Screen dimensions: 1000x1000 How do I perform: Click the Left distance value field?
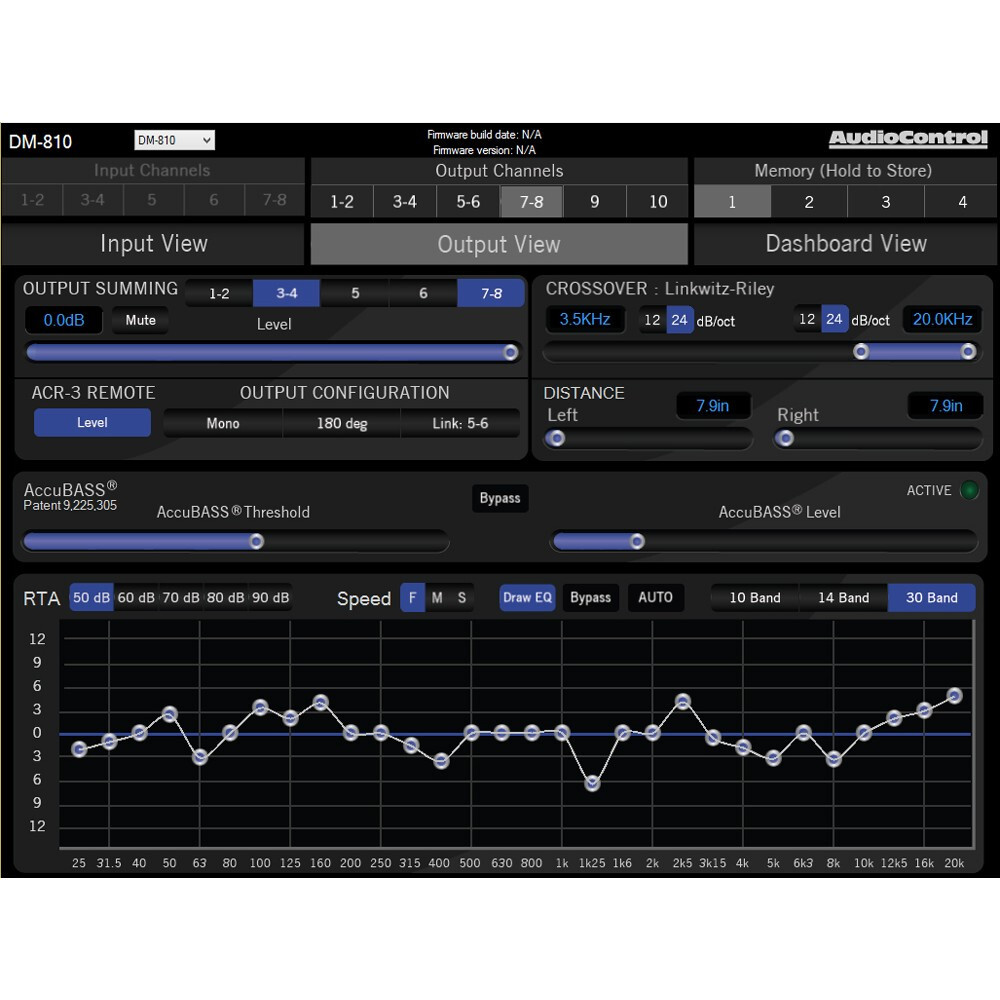click(x=712, y=406)
